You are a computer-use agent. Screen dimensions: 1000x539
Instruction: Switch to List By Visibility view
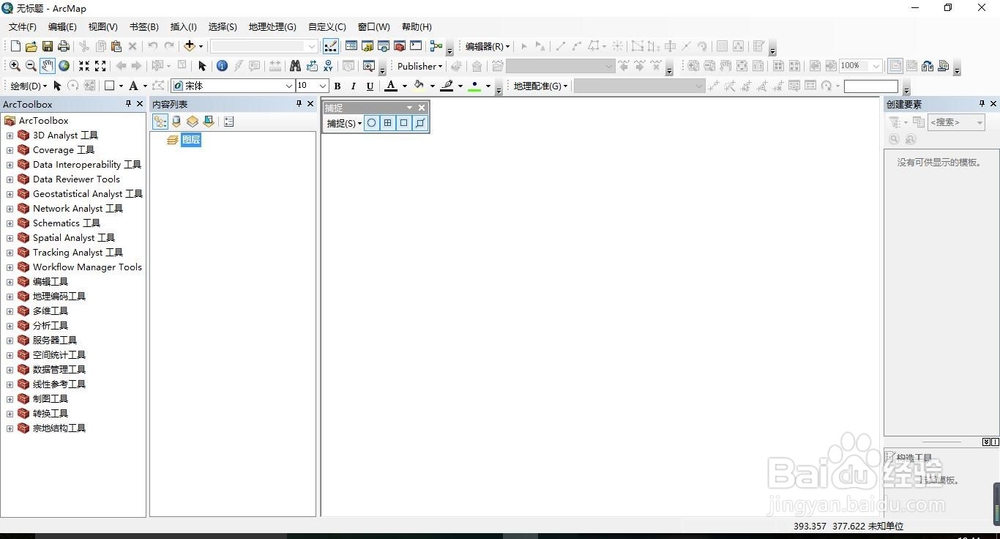[192, 121]
